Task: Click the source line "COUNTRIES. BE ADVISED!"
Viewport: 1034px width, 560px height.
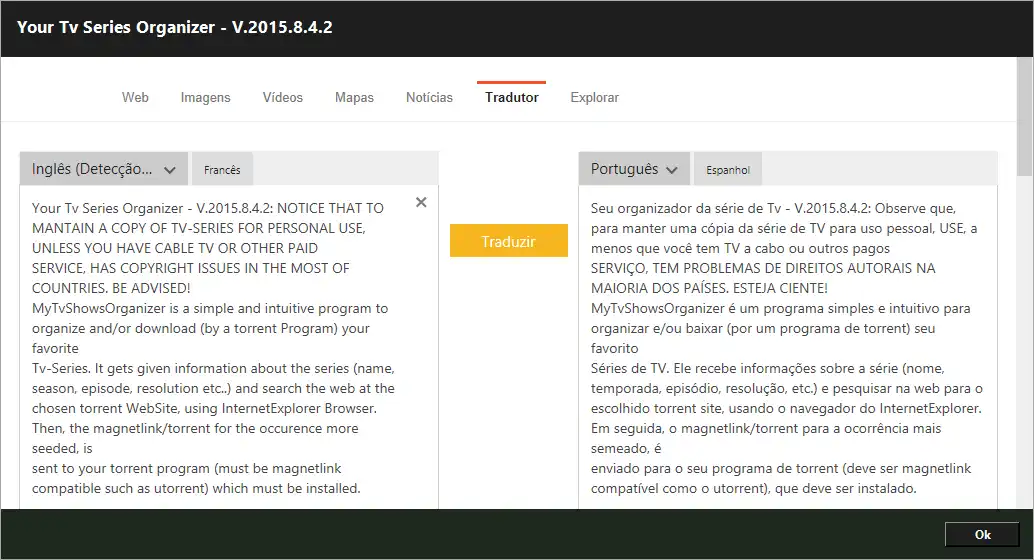Action: pos(111,288)
